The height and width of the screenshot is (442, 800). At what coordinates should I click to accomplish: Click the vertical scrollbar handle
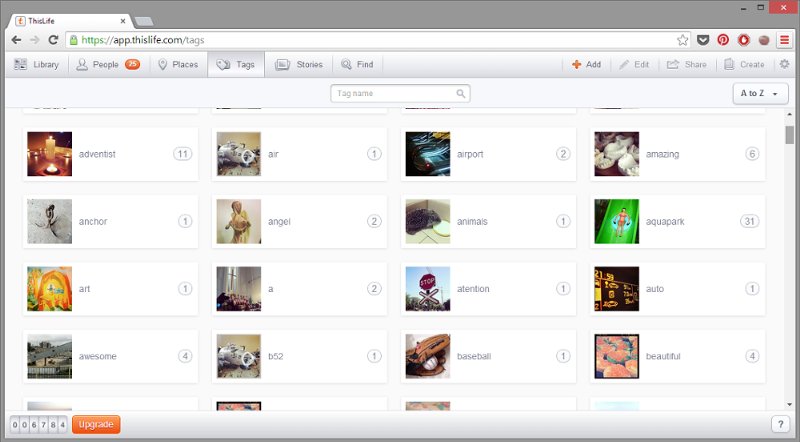click(789, 135)
